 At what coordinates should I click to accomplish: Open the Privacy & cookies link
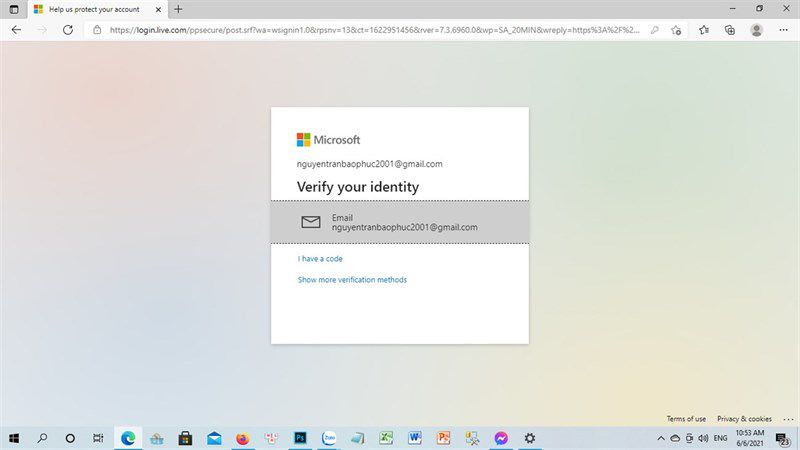click(744, 419)
